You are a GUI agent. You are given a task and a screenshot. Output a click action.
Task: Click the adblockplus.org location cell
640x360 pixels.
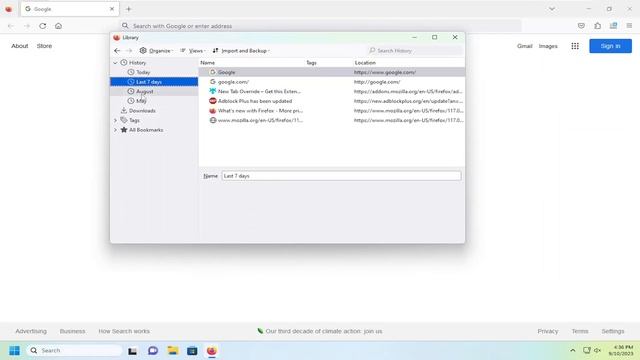408,101
